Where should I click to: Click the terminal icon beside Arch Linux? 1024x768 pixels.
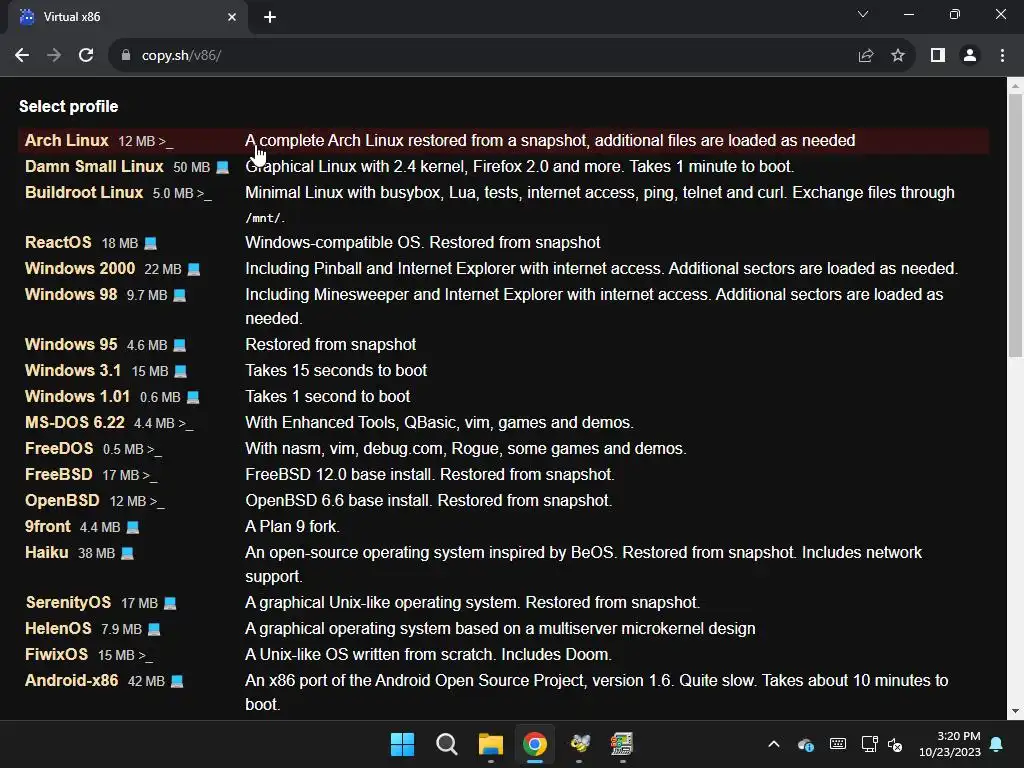(166, 142)
